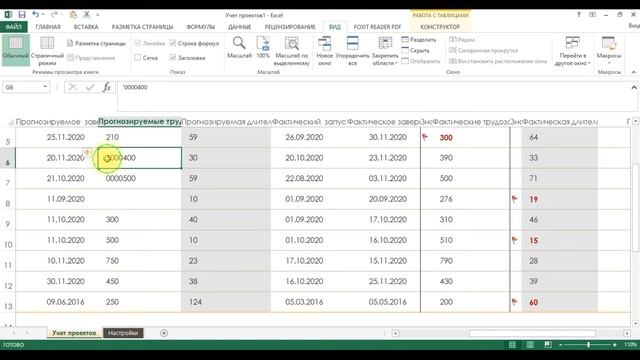This screenshot has width=640, height=360.
Task: Add a new sheet with plus icon
Action: click(x=164, y=333)
